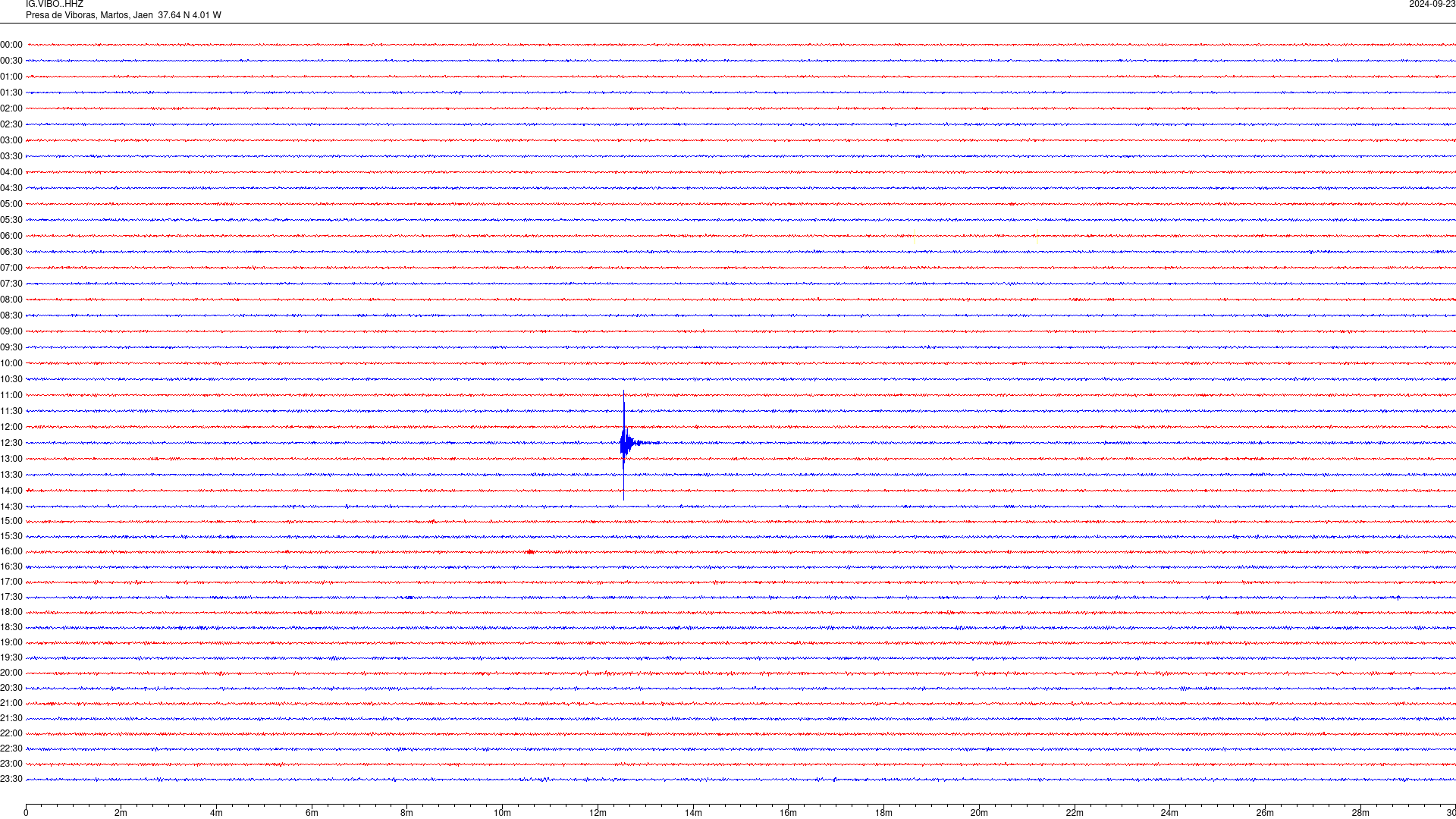Click the 16m time axis tick label

[788, 813]
